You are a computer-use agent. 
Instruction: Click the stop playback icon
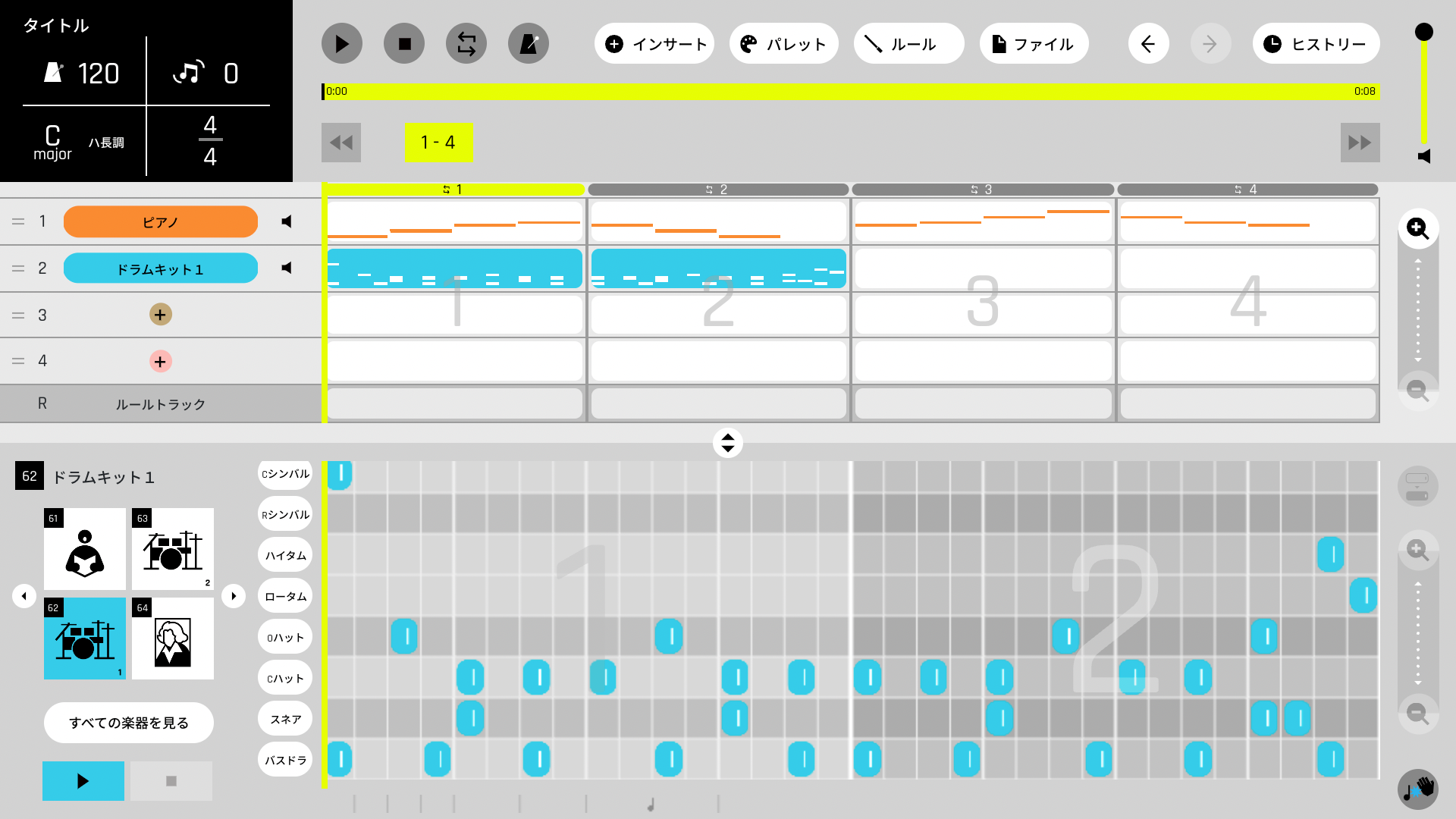(404, 43)
